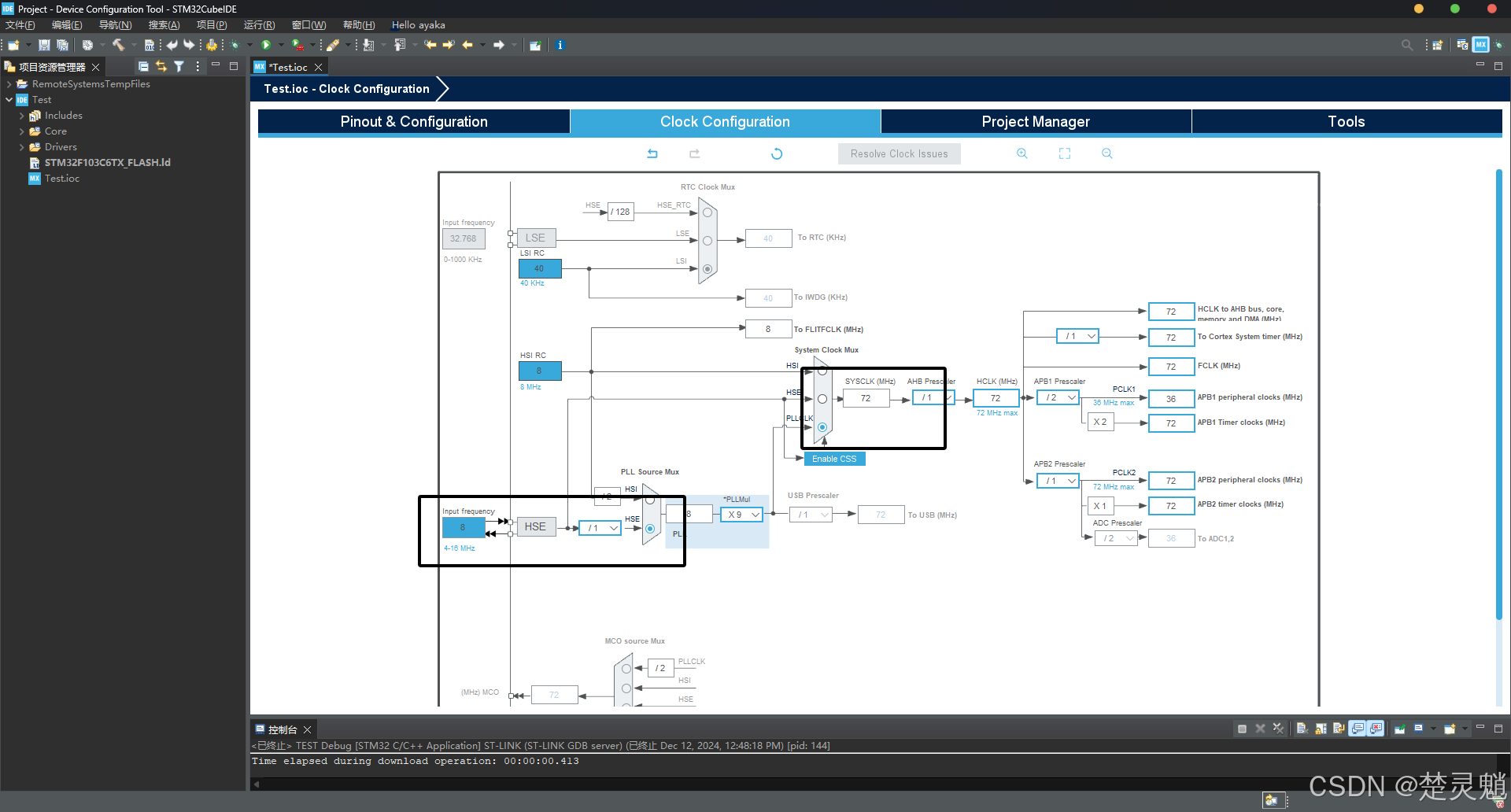Expand the Drivers tree node
The width and height of the screenshot is (1511, 812).
click(x=21, y=147)
